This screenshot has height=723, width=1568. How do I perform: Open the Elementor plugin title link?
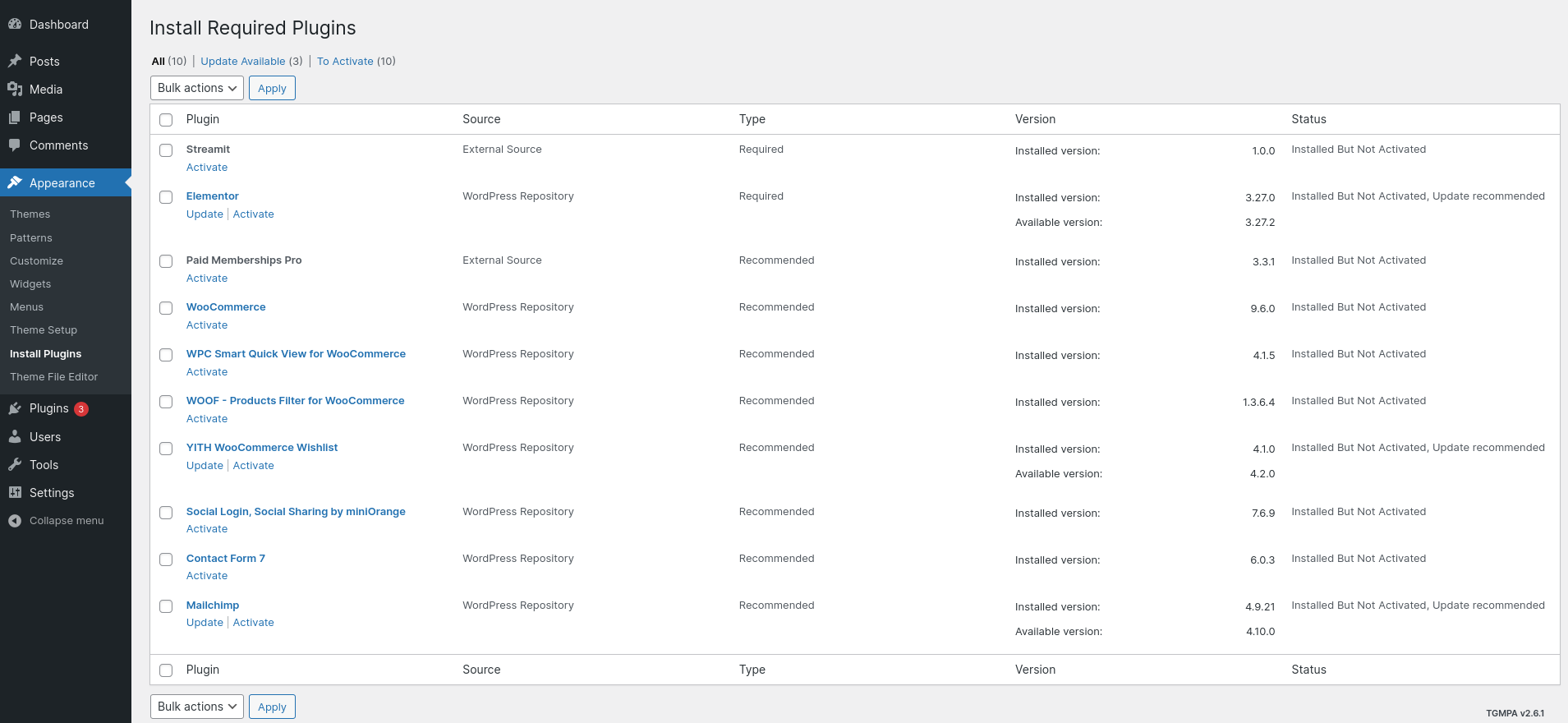pos(213,196)
